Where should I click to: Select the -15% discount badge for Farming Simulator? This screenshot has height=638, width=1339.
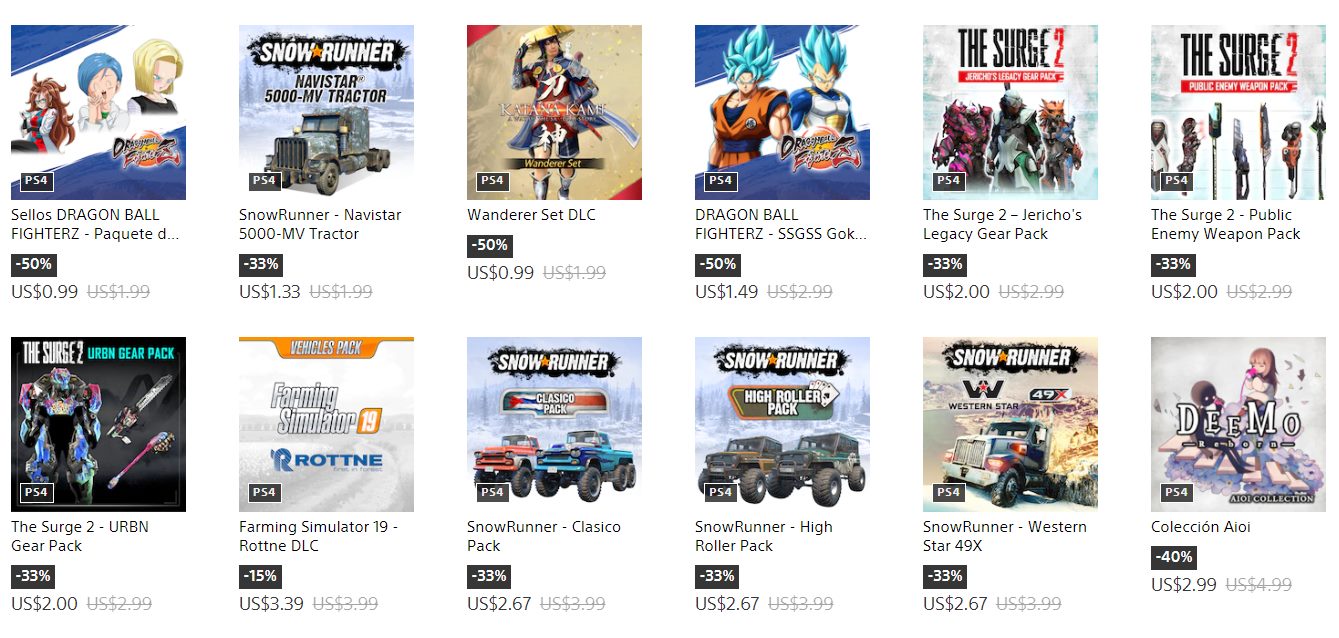pyautogui.click(x=260, y=576)
